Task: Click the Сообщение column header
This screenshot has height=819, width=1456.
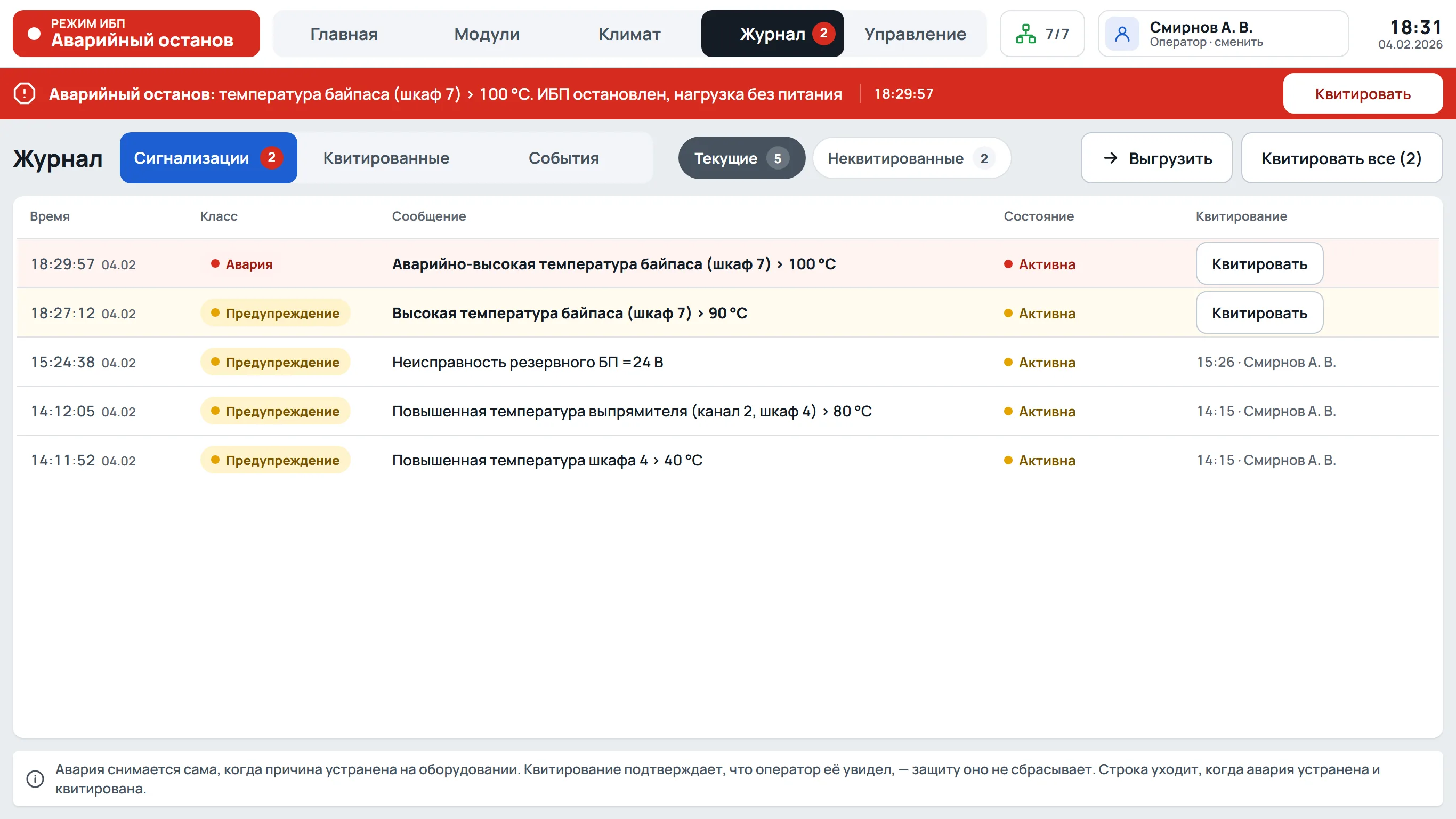Action: (x=429, y=216)
